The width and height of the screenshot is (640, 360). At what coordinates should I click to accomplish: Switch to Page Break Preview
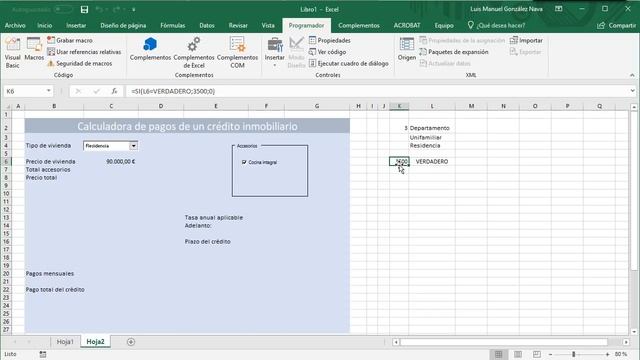coord(537,354)
